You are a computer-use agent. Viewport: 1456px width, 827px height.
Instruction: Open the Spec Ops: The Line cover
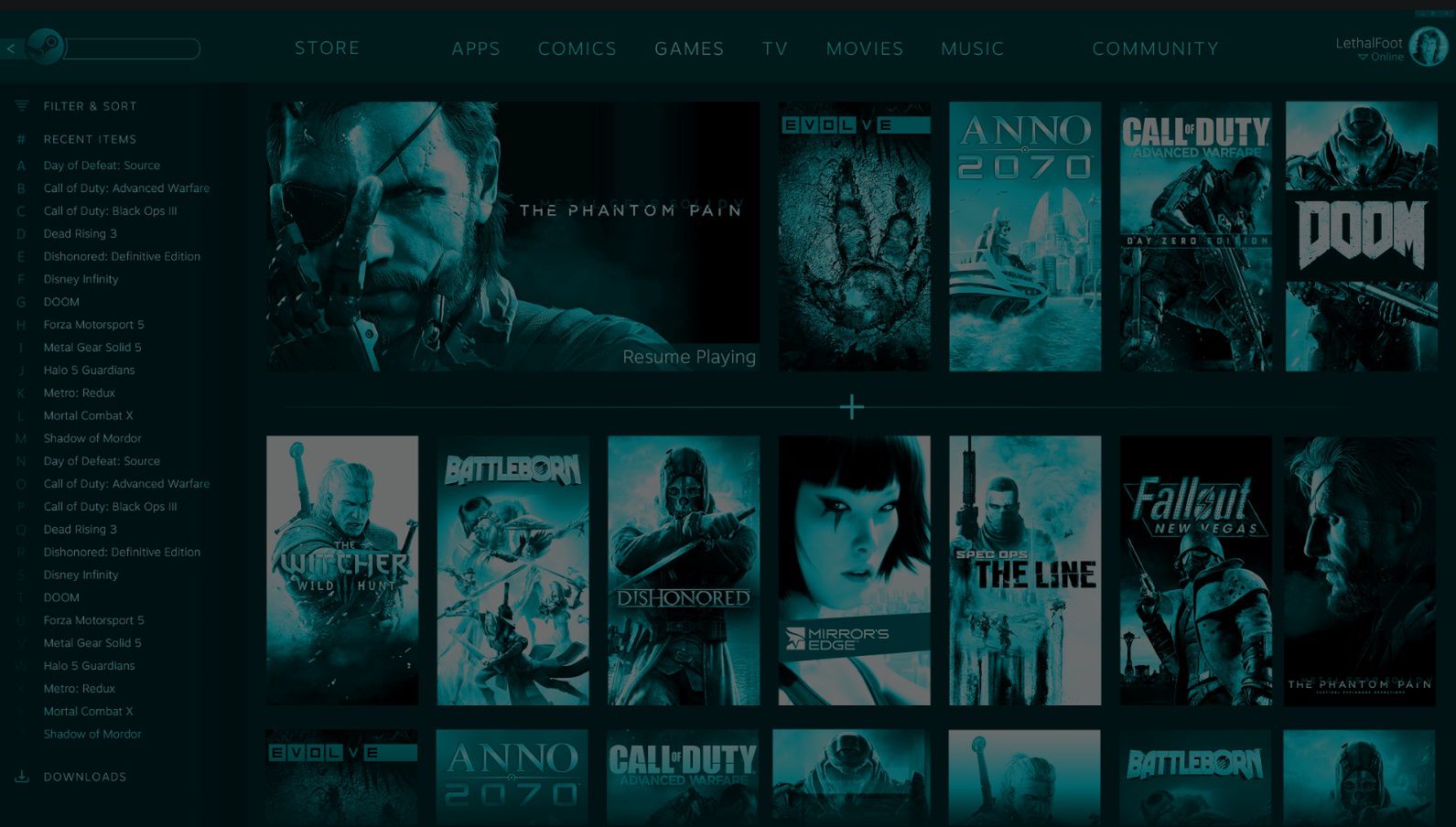pos(1025,570)
